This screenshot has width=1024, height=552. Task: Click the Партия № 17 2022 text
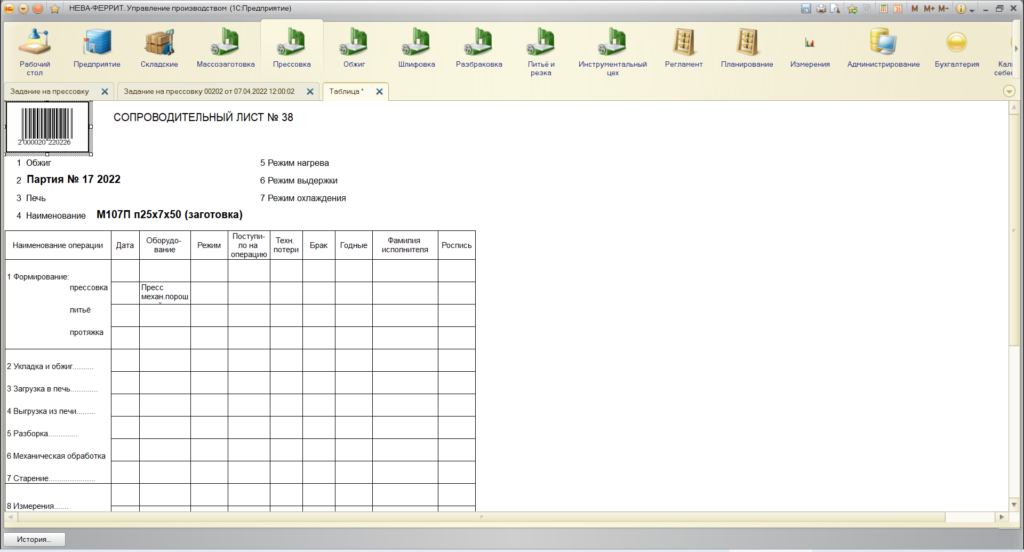click(x=73, y=179)
